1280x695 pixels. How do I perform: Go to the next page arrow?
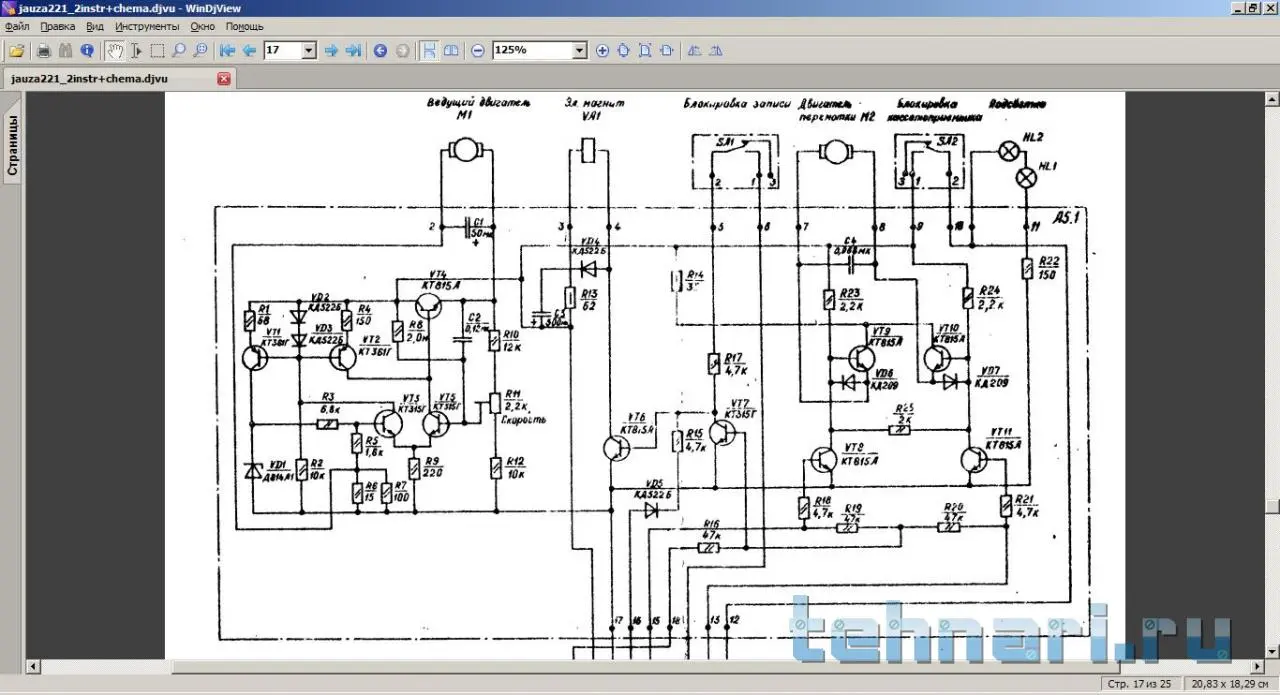click(331, 50)
